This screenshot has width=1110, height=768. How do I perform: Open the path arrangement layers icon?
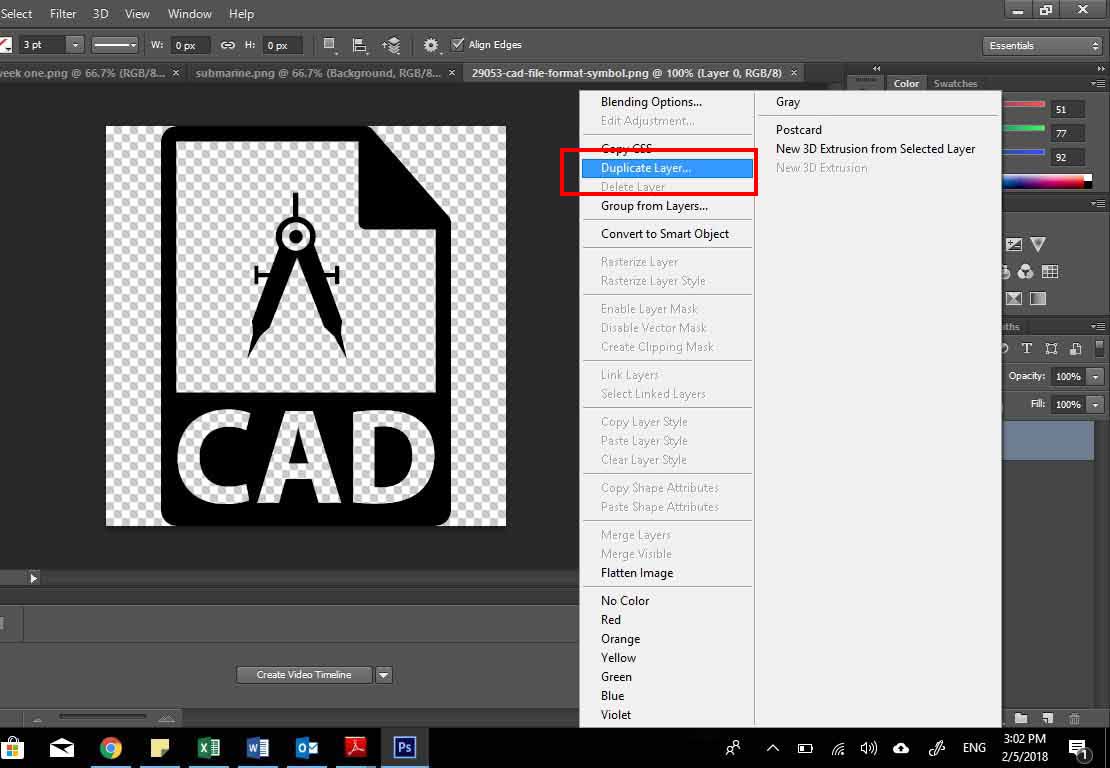pyautogui.click(x=391, y=45)
